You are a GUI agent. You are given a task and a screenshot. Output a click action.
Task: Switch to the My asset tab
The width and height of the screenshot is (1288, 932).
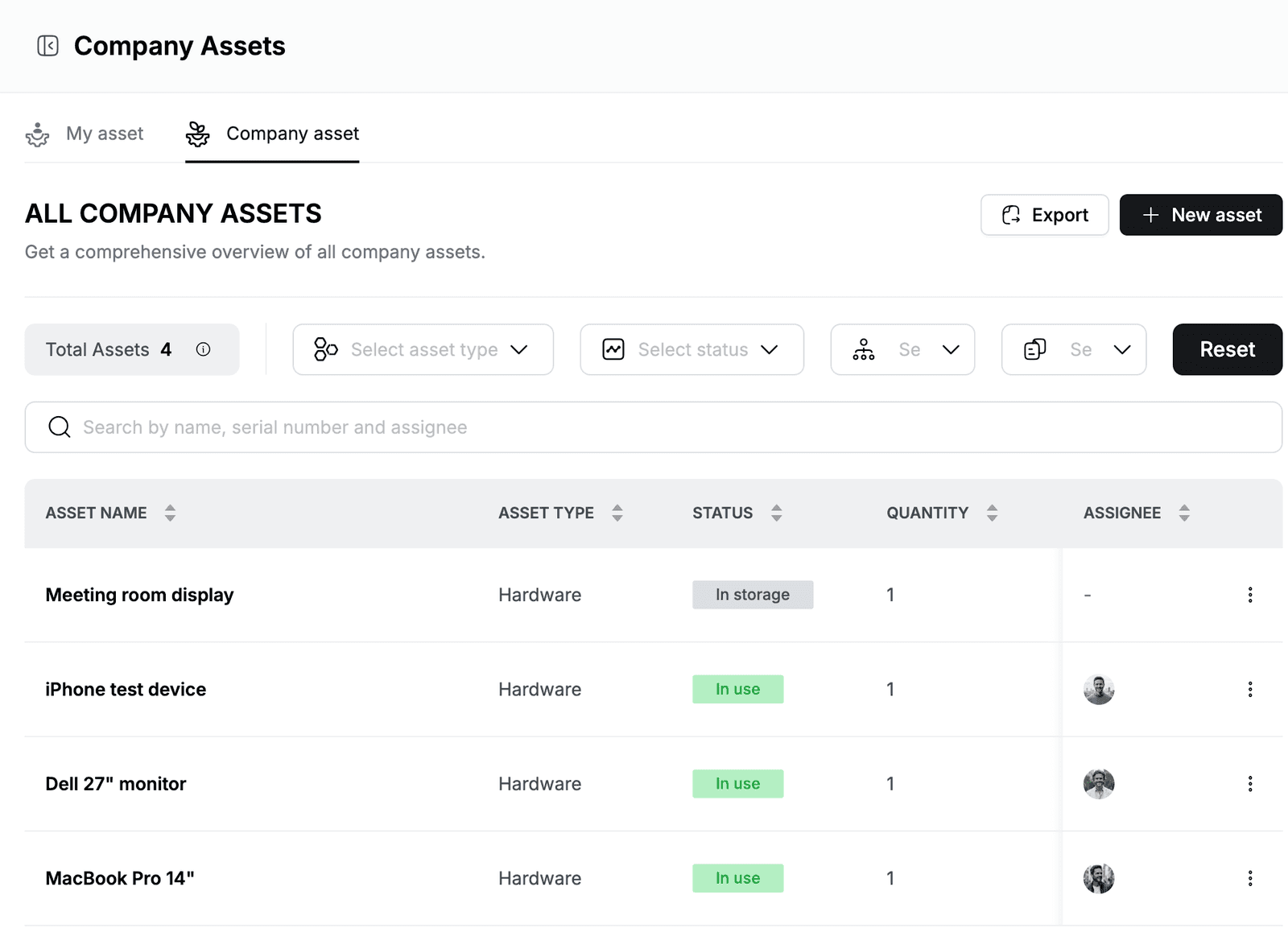(x=85, y=134)
